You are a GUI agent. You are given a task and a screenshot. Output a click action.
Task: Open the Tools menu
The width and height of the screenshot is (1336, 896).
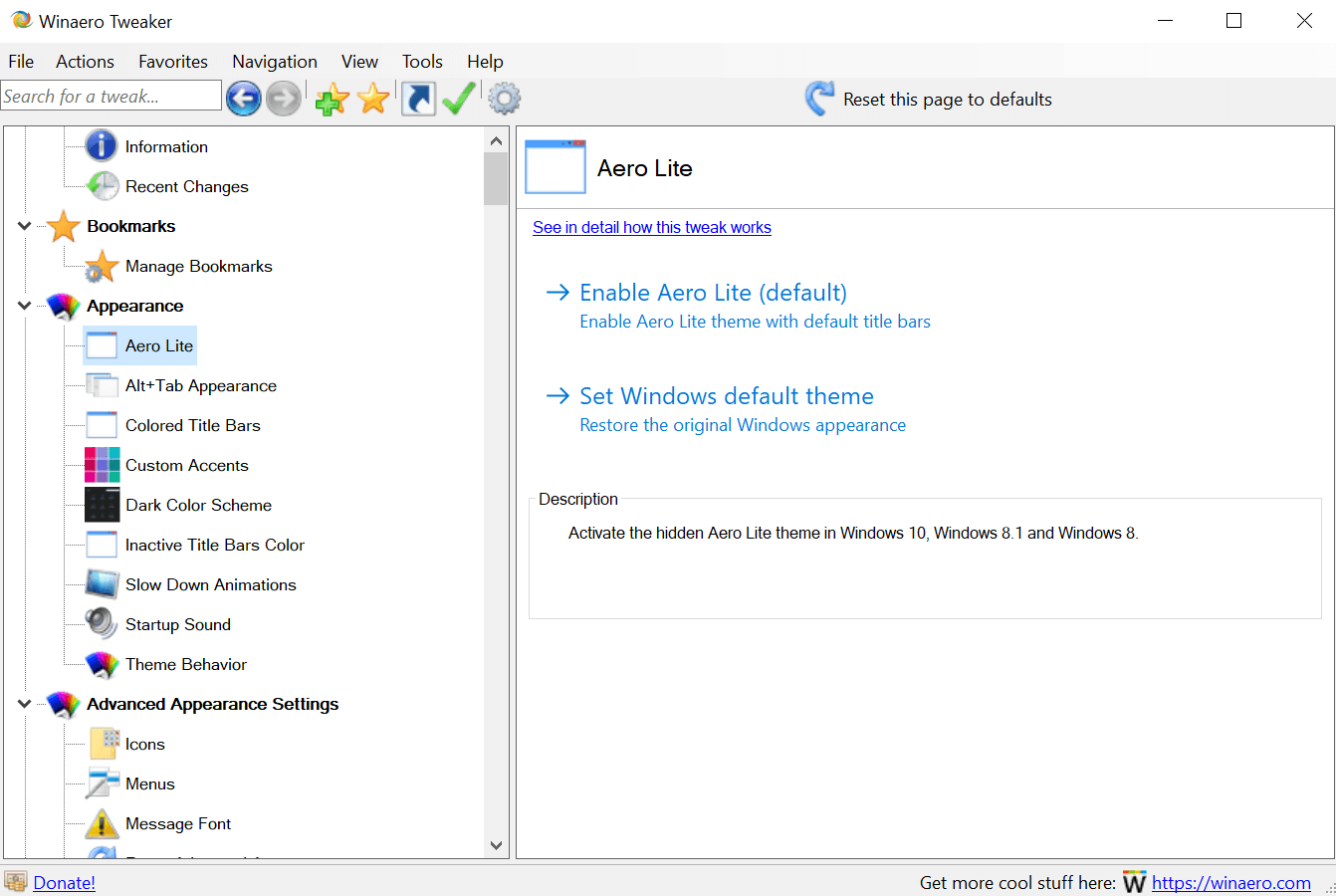point(422,62)
